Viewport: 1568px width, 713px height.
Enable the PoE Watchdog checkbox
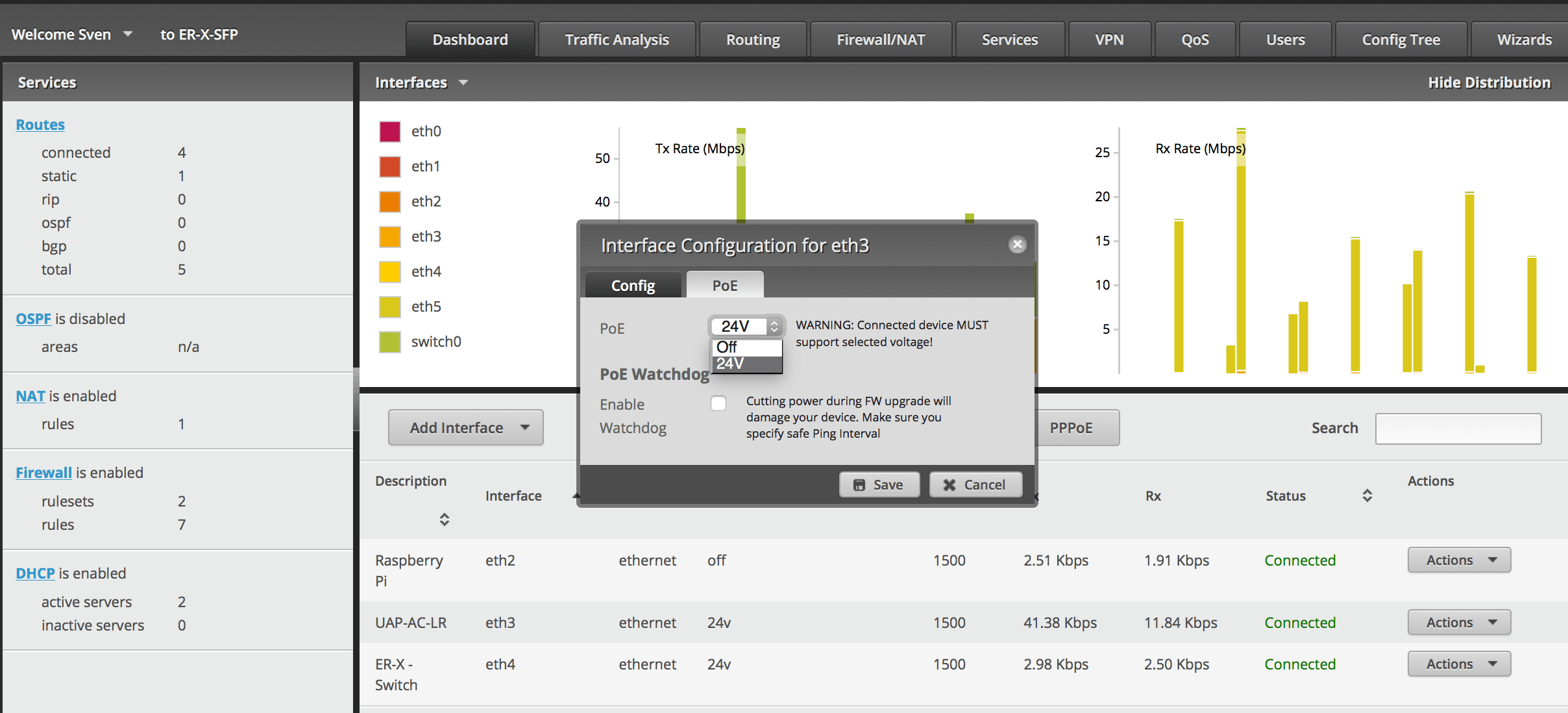(x=718, y=403)
